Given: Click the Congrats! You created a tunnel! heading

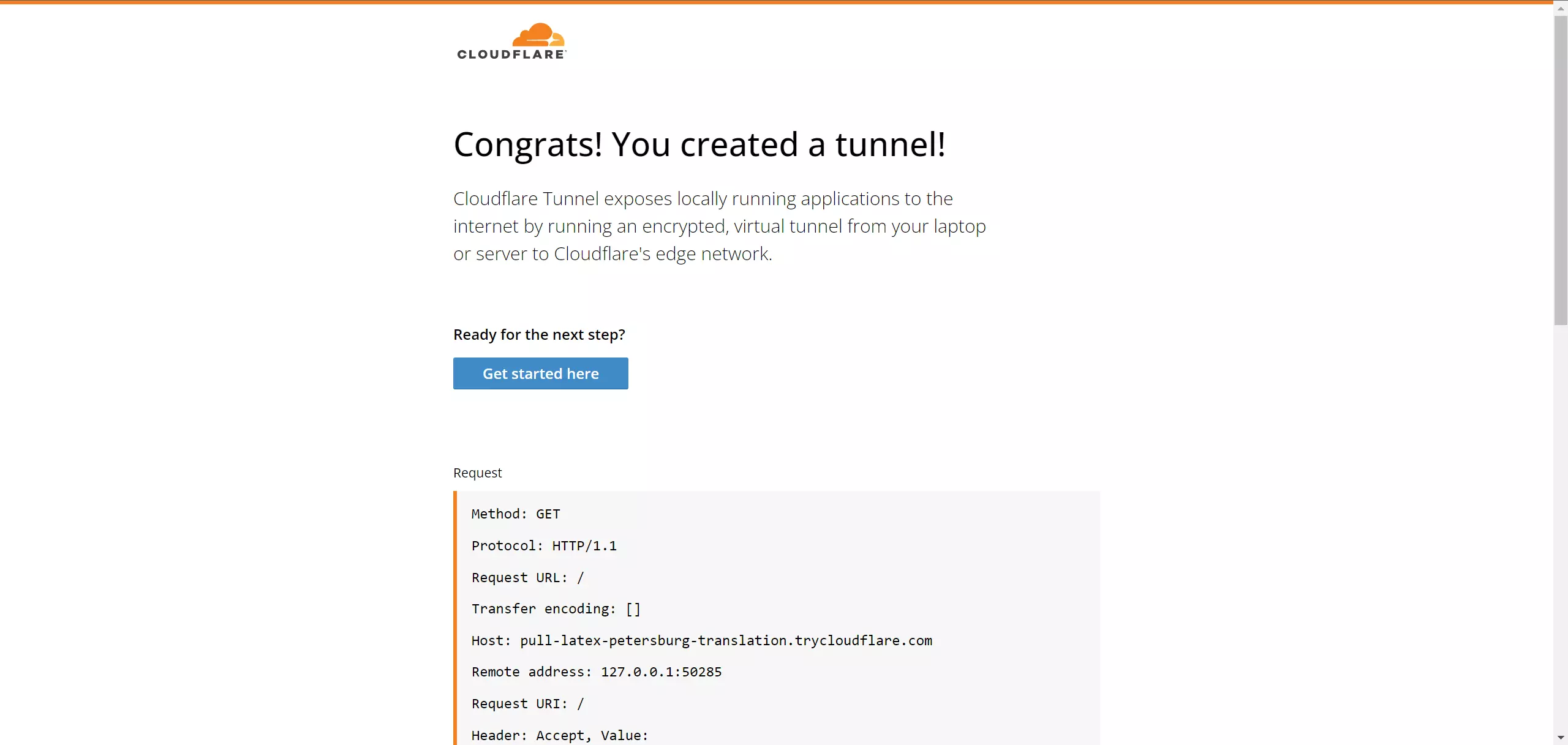Looking at the screenshot, I should click(699, 144).
